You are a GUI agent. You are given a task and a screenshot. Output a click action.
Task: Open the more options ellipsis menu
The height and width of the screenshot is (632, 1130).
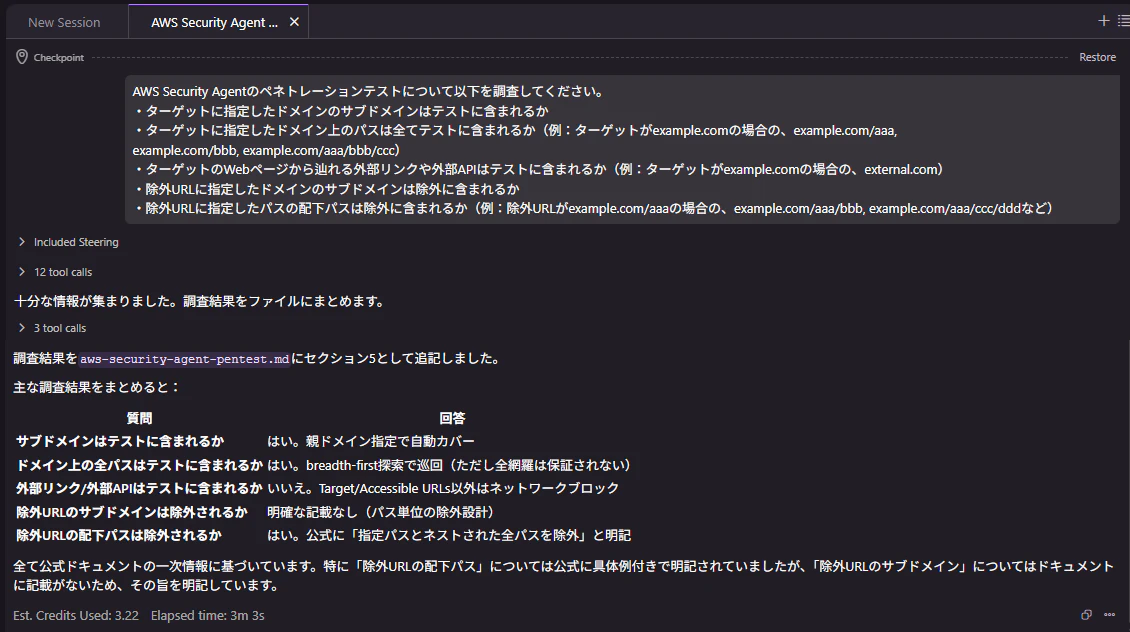point(1110,615)
